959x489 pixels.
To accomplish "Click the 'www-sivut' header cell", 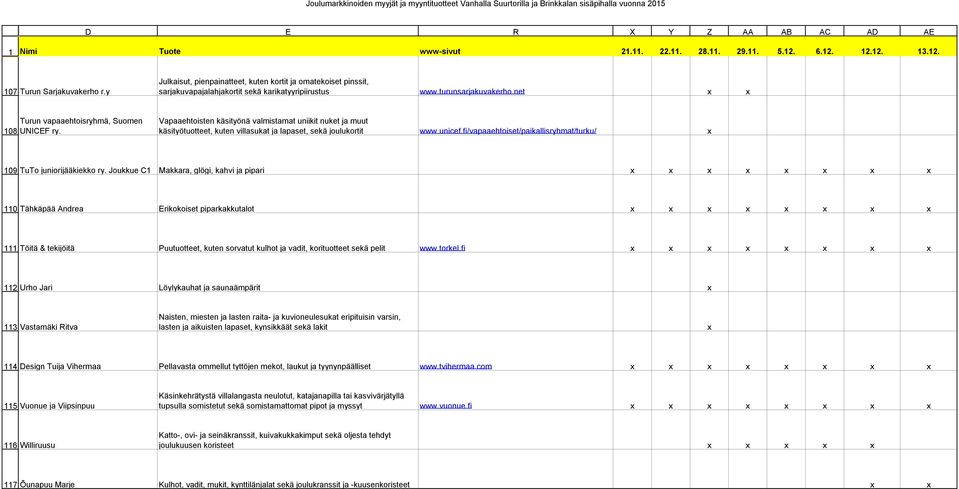I will pos(516,46).
